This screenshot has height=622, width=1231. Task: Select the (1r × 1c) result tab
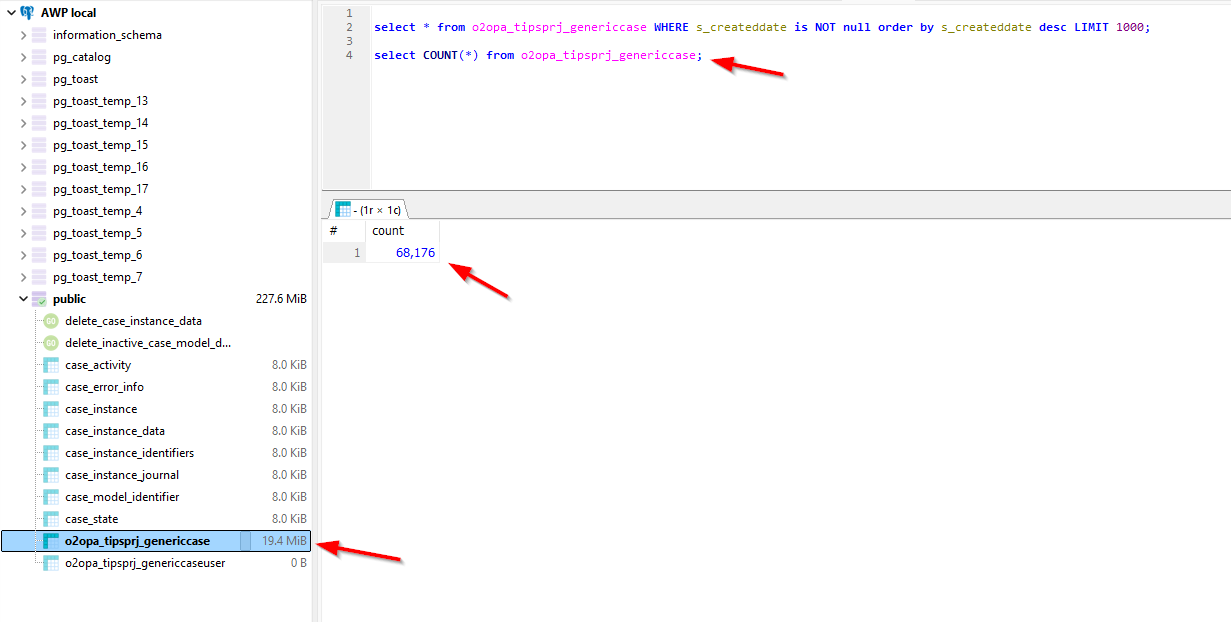(x=378, y=210)
